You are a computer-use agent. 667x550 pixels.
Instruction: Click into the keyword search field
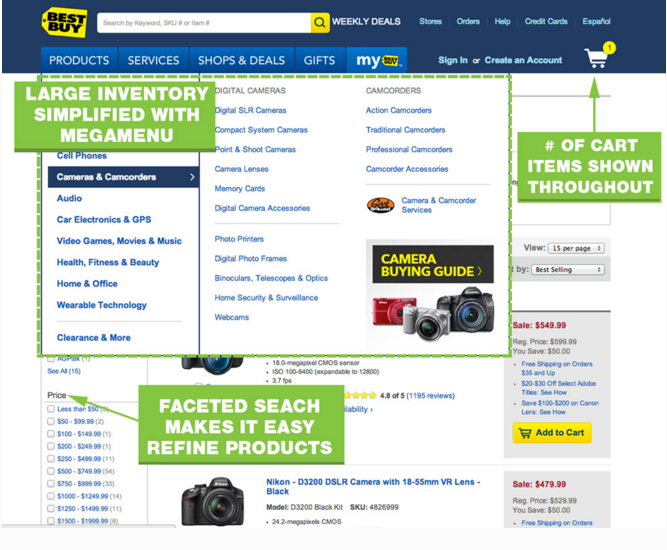click(x=204, y=23)
